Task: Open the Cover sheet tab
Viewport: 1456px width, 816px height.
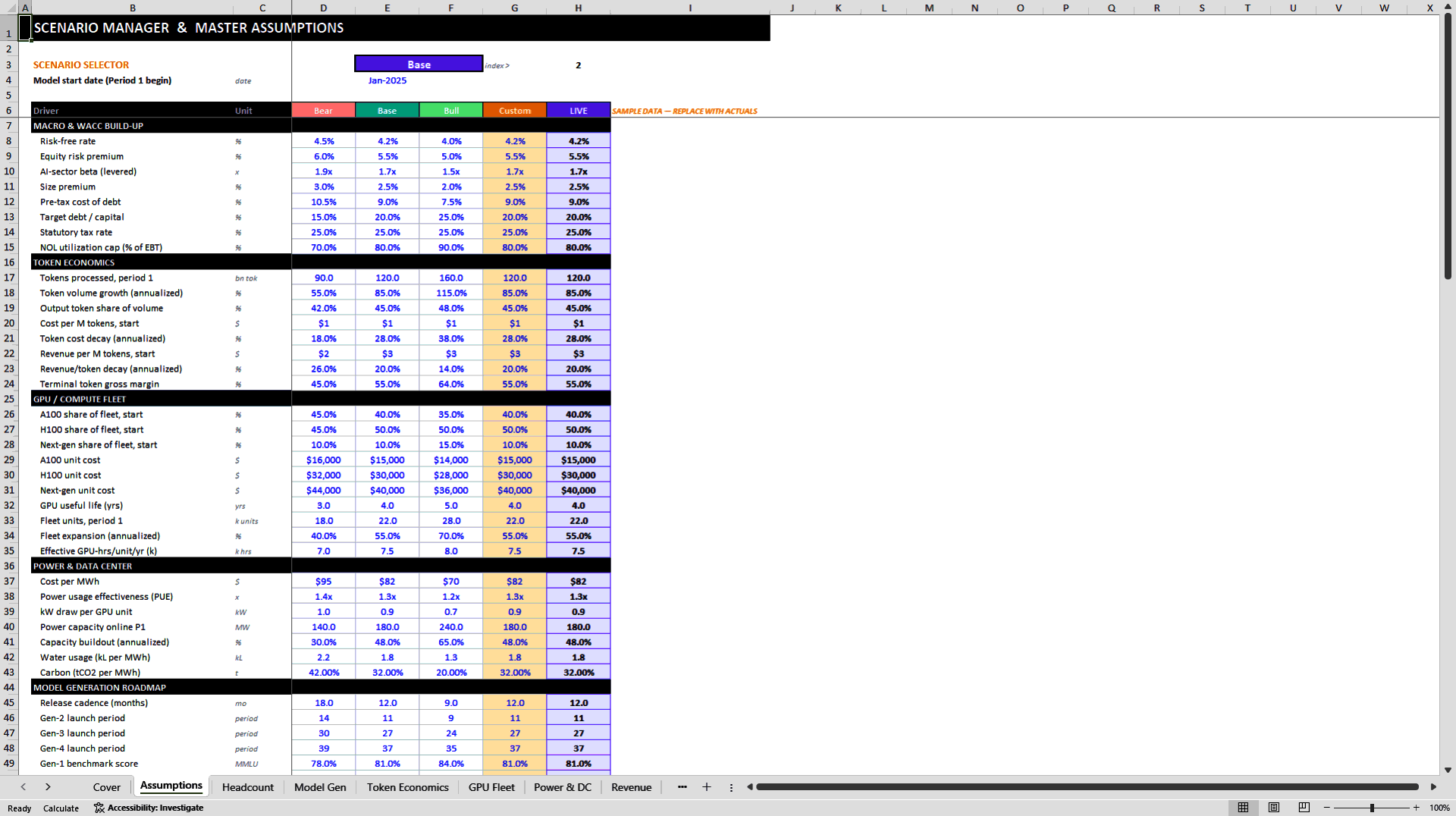Action: coord(106,787)
